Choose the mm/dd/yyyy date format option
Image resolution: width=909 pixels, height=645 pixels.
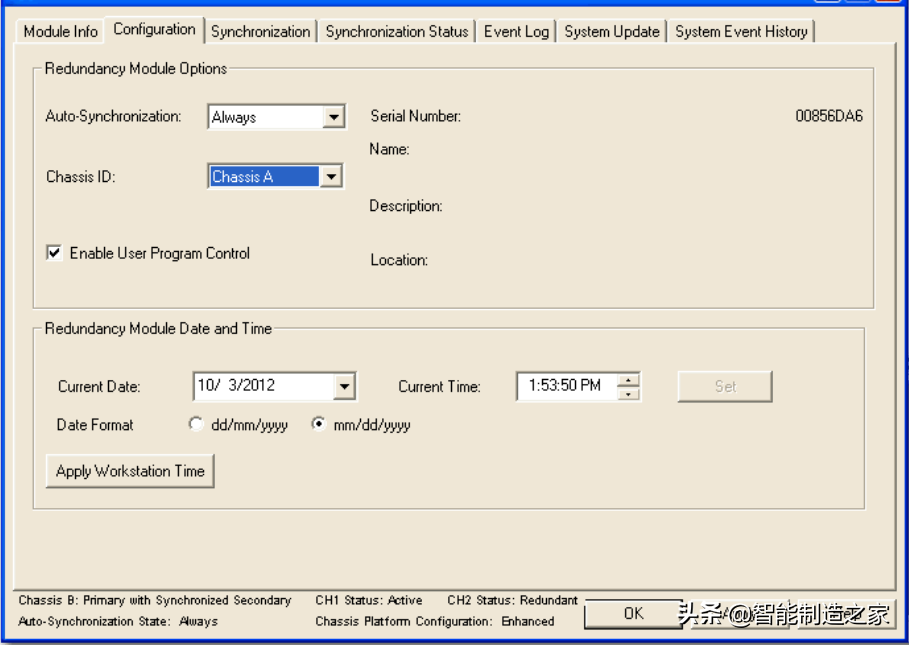(318, 425)
